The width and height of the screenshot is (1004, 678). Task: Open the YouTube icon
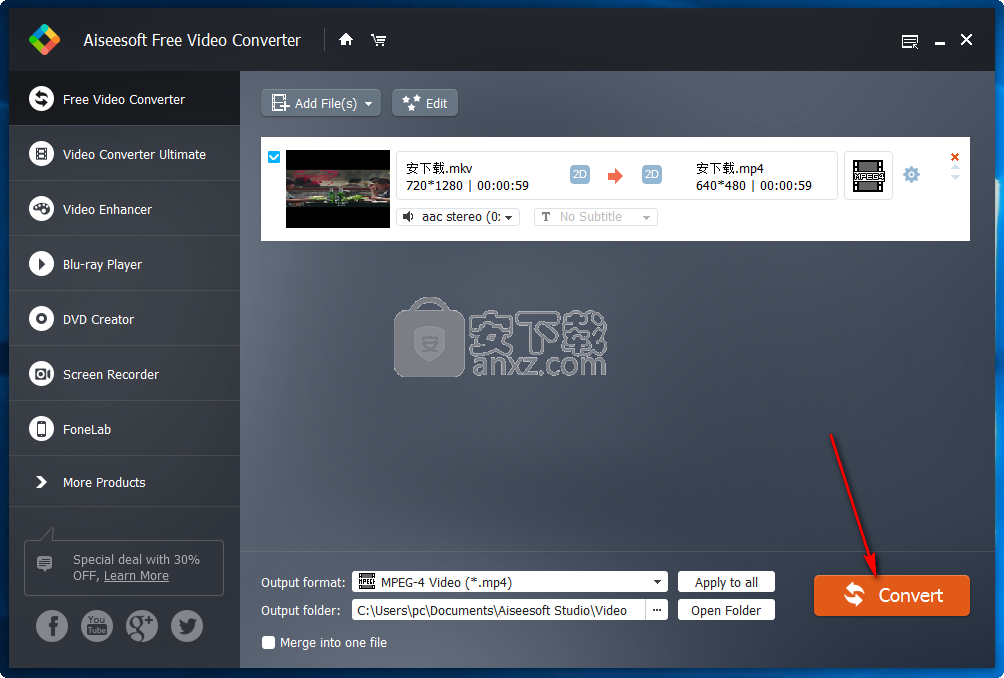[x=97, y=626]
